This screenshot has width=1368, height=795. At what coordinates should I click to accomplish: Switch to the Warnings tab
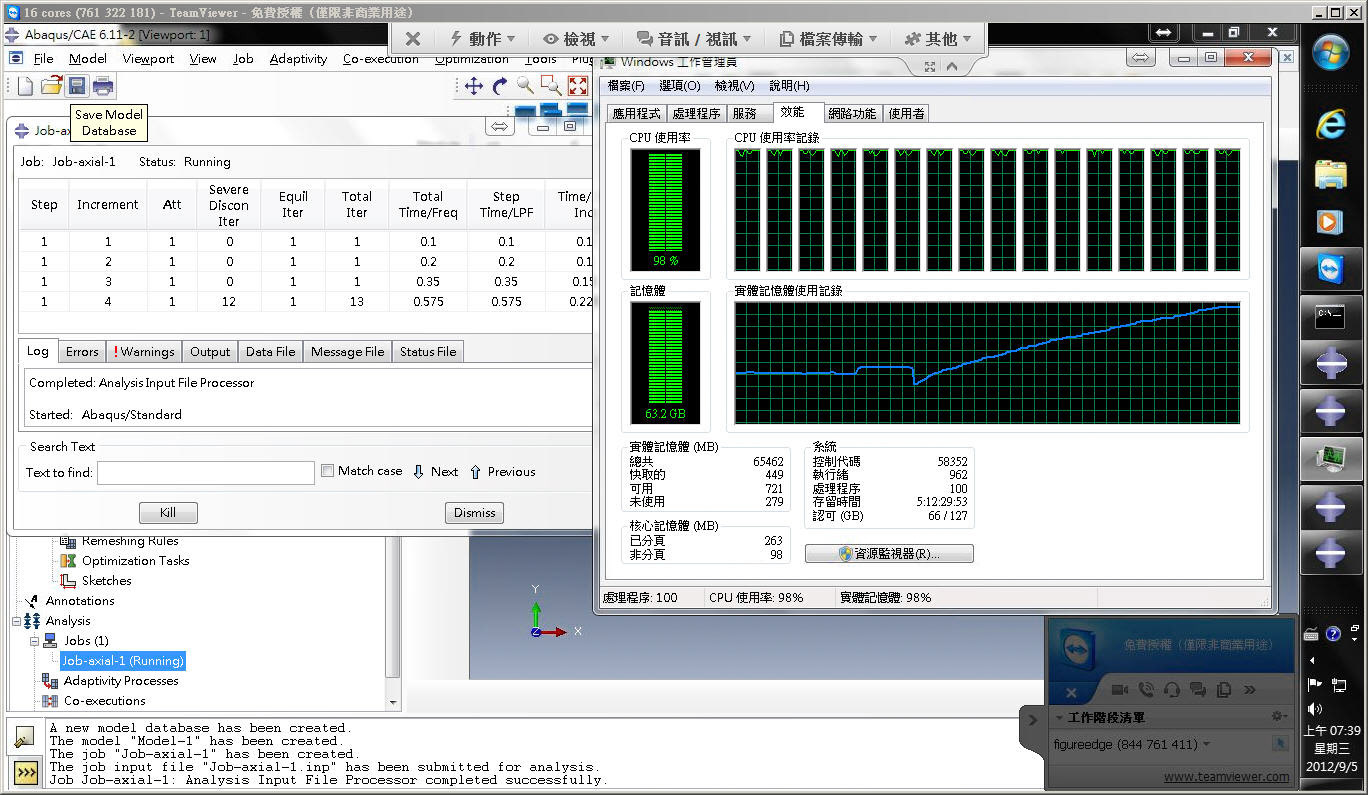(145, 352)
